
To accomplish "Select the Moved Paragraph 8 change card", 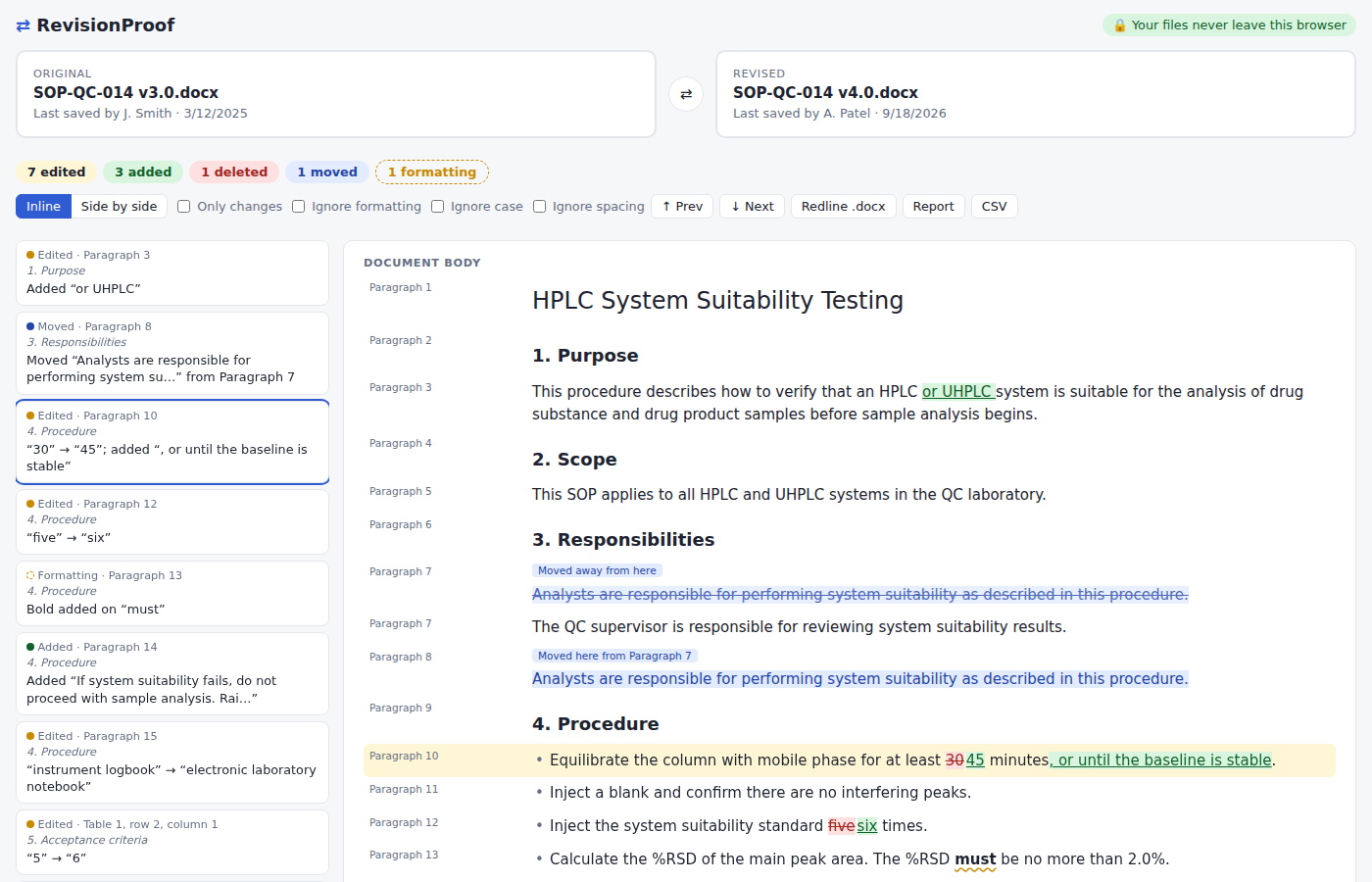I will [172, 353].
